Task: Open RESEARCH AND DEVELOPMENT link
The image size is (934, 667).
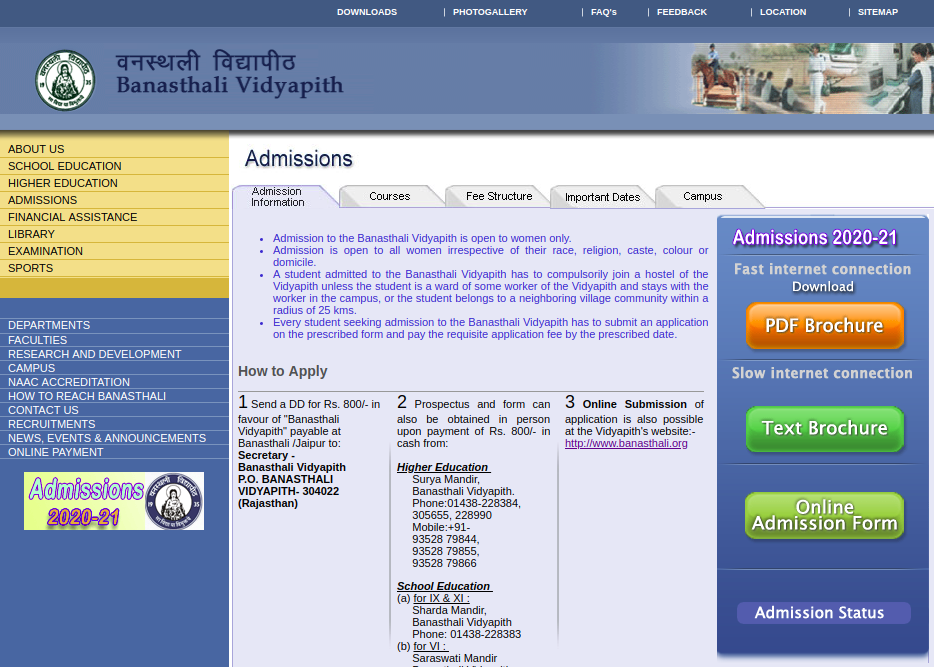Action: pyautogui.click(x=94, y=354)
